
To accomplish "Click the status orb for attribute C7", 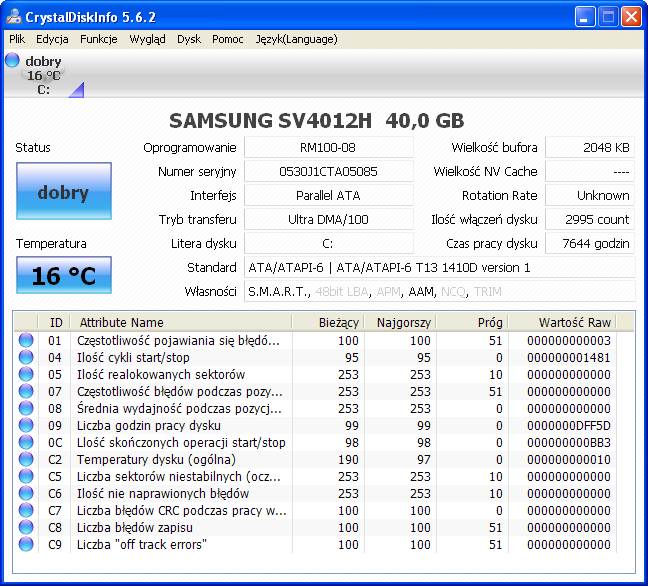I will pyautogui.click(x=26, y=510).
